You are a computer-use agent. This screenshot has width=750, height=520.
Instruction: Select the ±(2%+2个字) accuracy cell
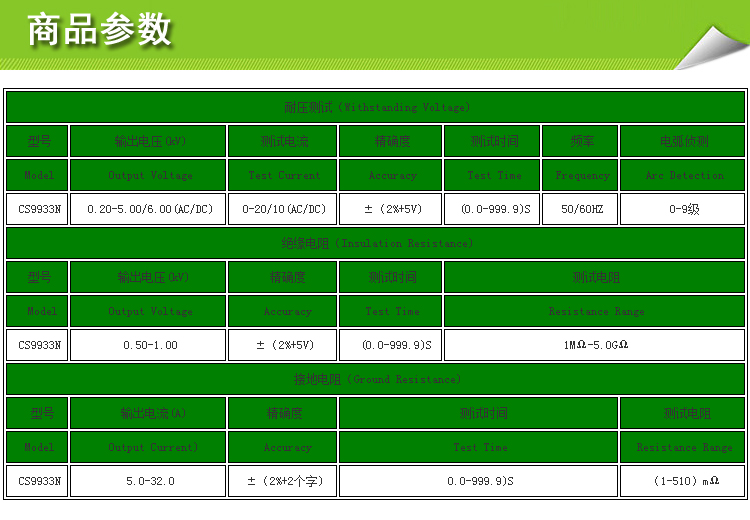click(x=283, y=481)
